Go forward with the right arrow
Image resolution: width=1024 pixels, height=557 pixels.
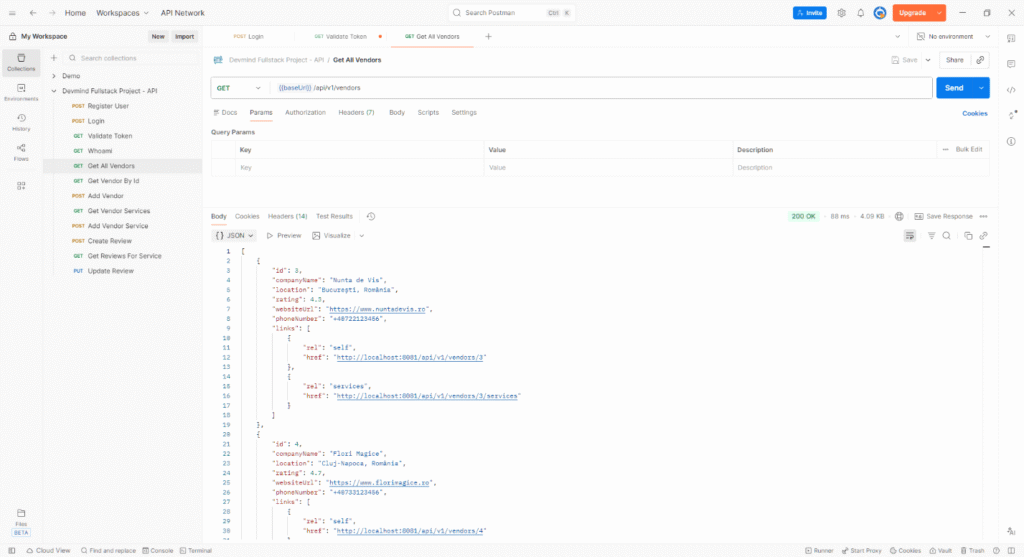tap(52, 13)
